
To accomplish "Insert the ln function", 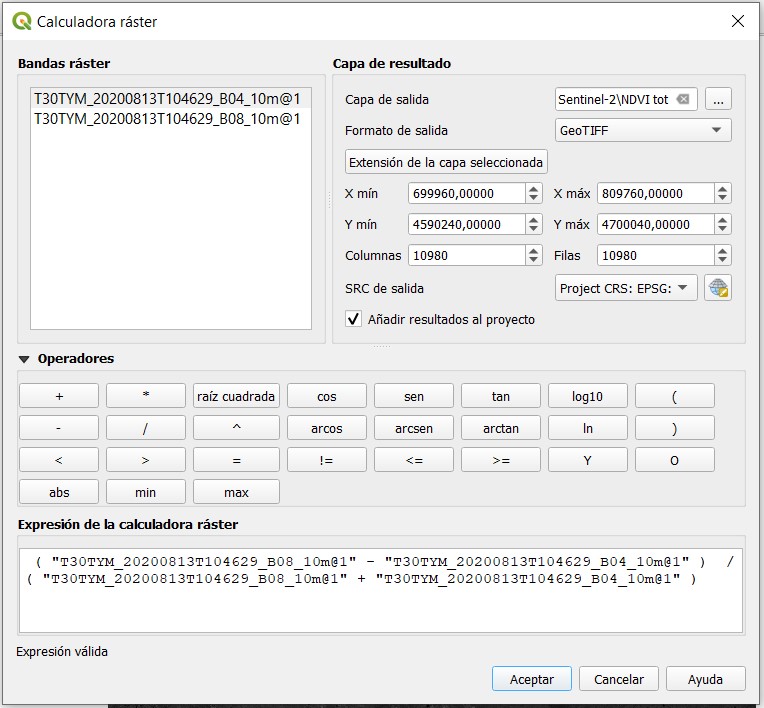I will (x=588, y=428).
